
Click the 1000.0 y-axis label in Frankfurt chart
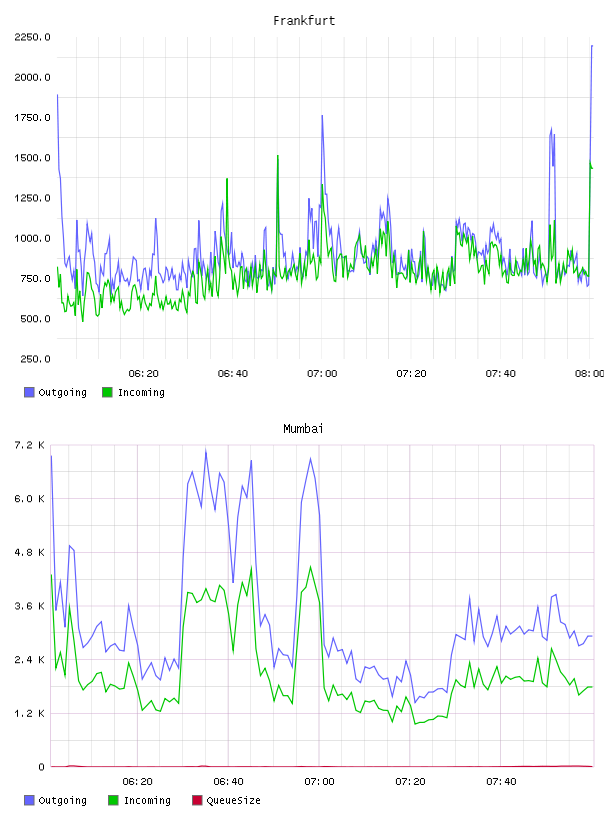(32, 238)
